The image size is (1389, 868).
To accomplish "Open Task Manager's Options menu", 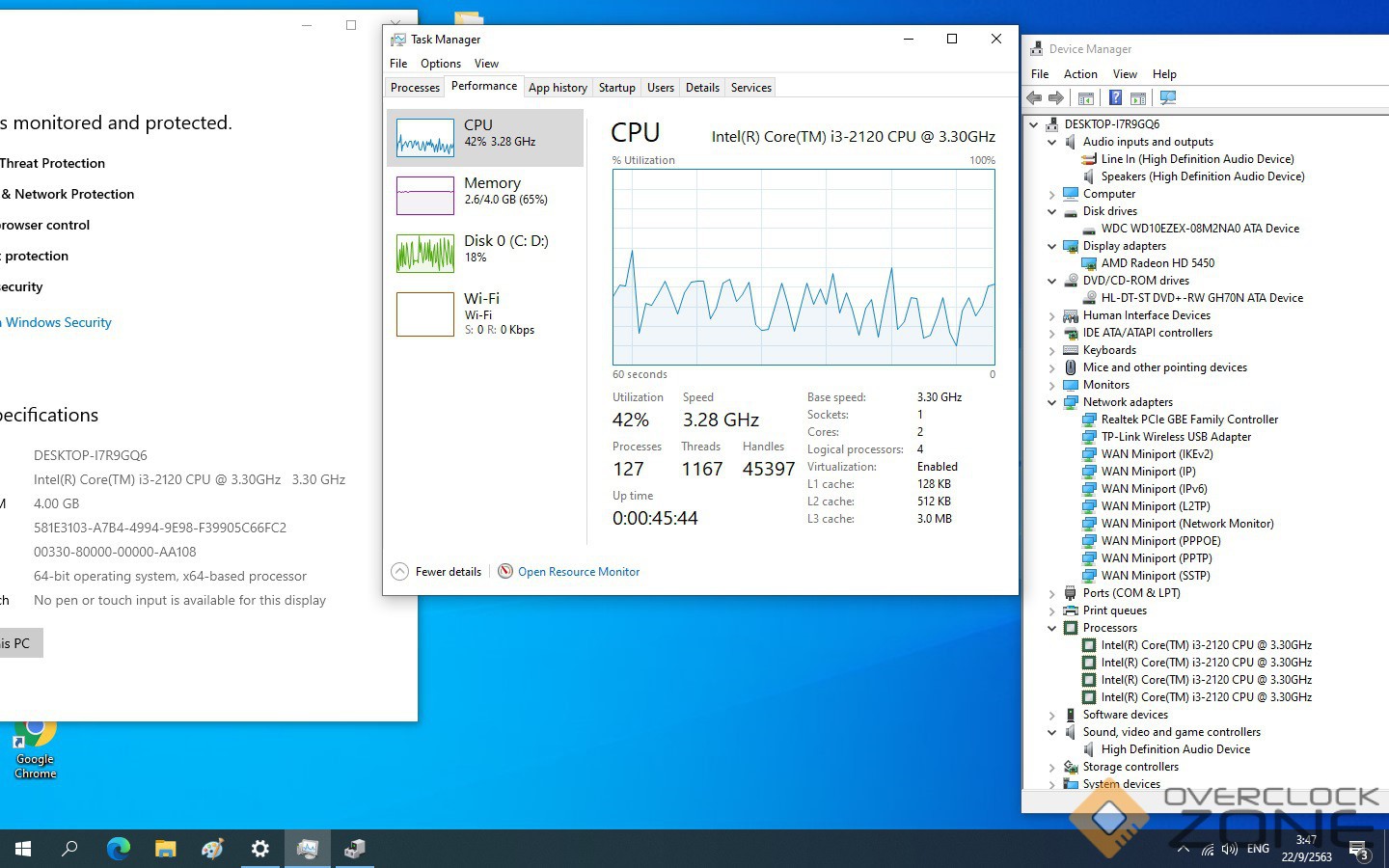I will pyautogui.click(x=440, y=64).
